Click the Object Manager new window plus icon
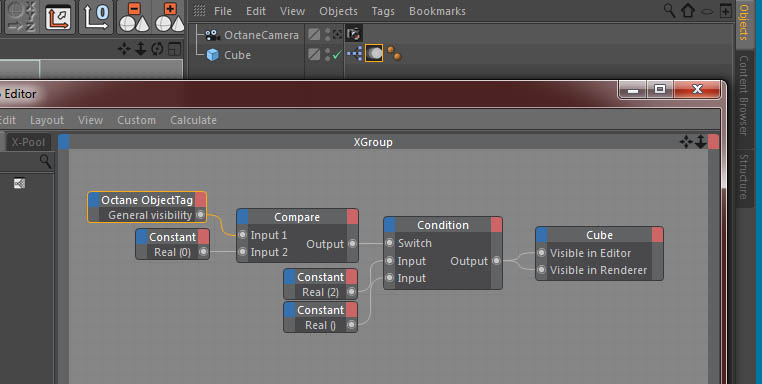Screen dimensions: 762x384 (x=725, y=10)
